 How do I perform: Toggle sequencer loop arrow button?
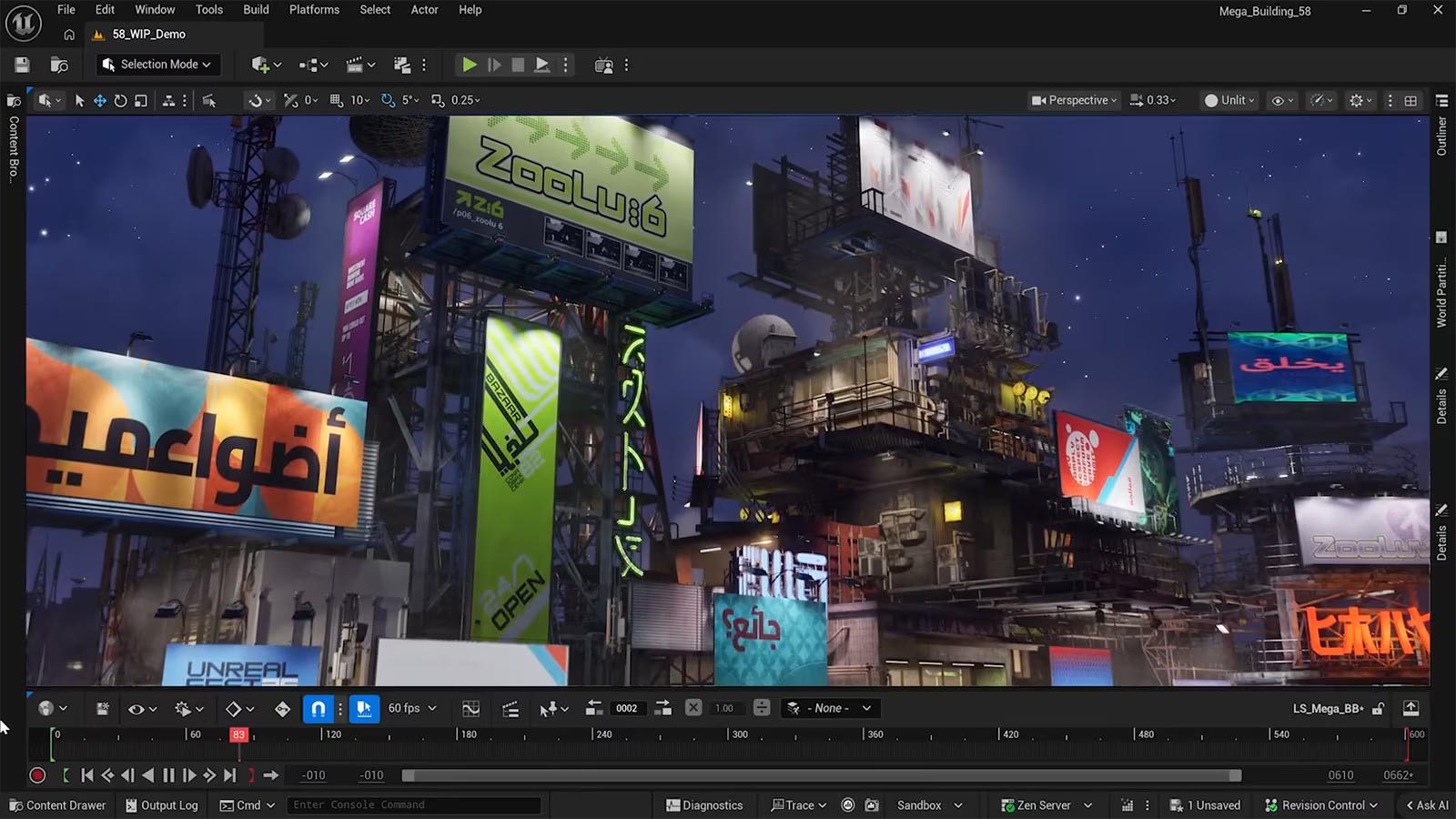click(271, 775)
